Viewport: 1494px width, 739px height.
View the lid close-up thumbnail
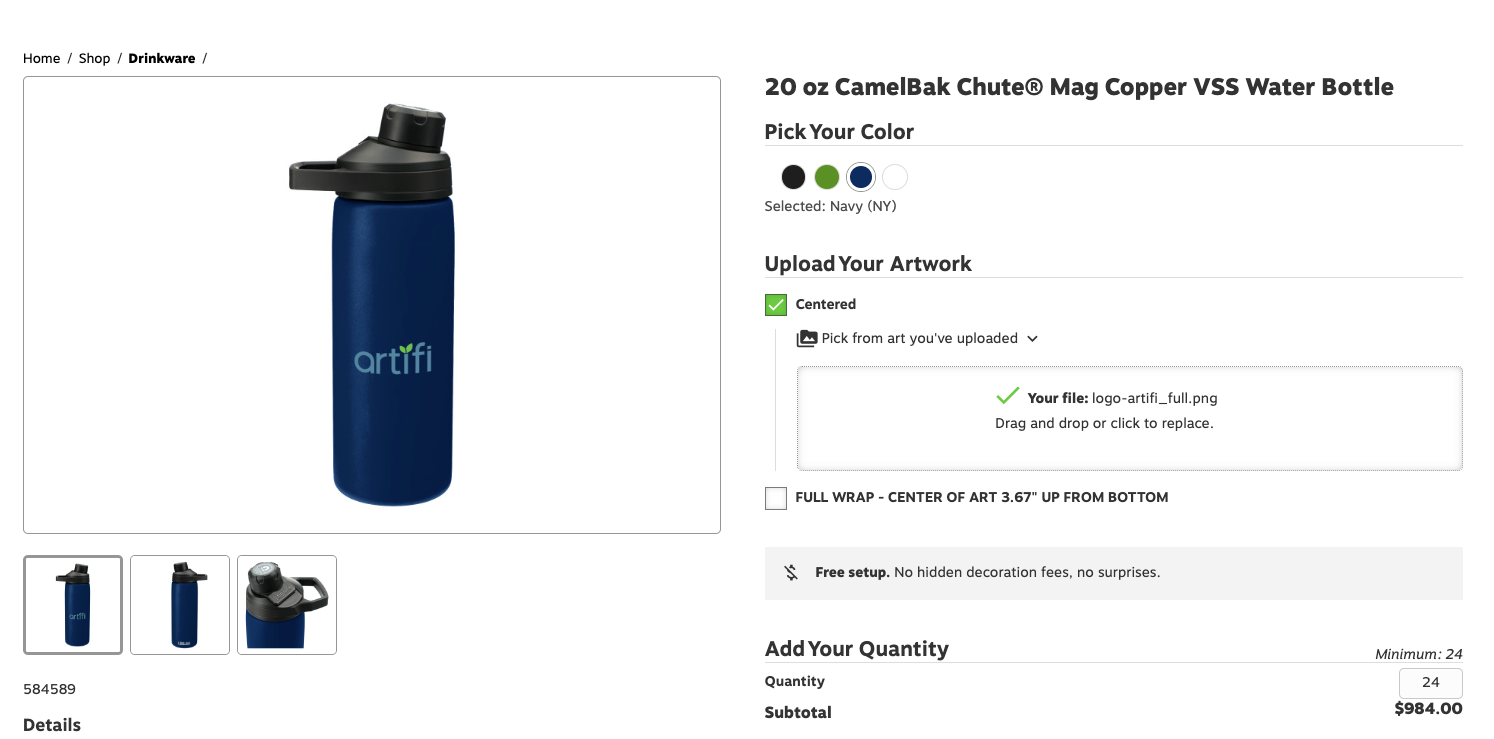286,604
